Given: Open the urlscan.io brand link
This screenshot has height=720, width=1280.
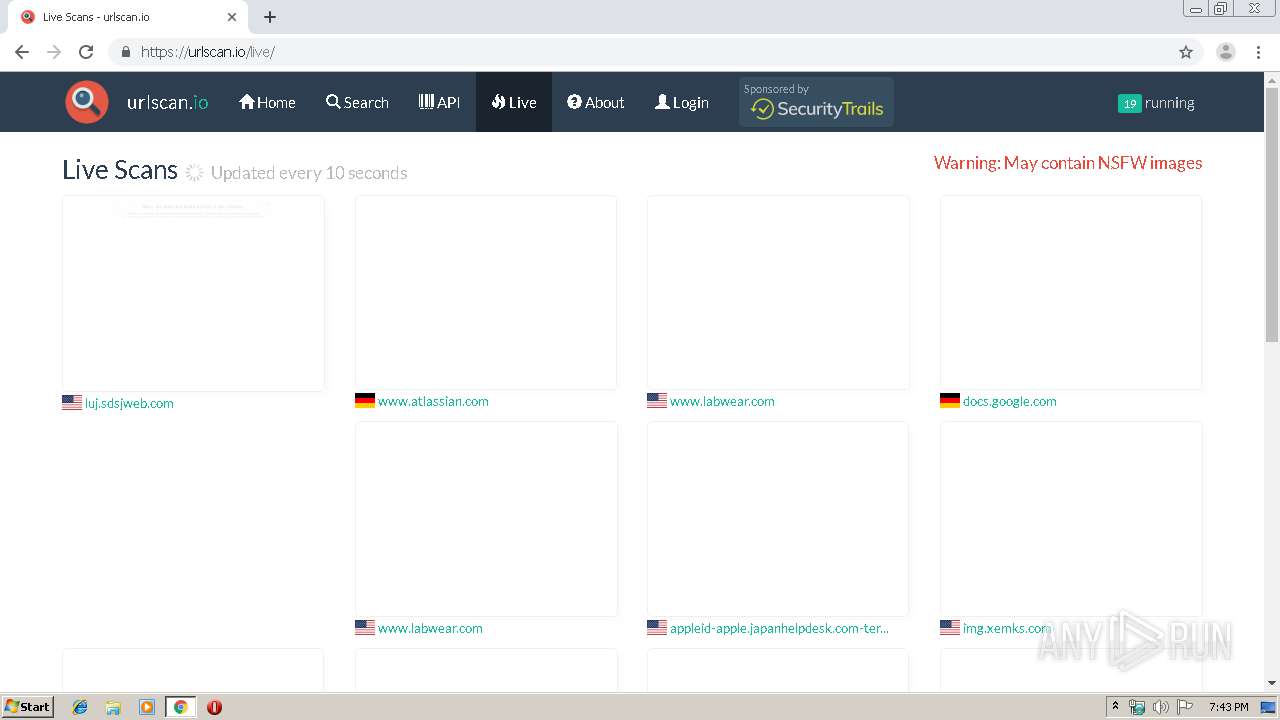Looking at the screenshot, I should 168,102.
